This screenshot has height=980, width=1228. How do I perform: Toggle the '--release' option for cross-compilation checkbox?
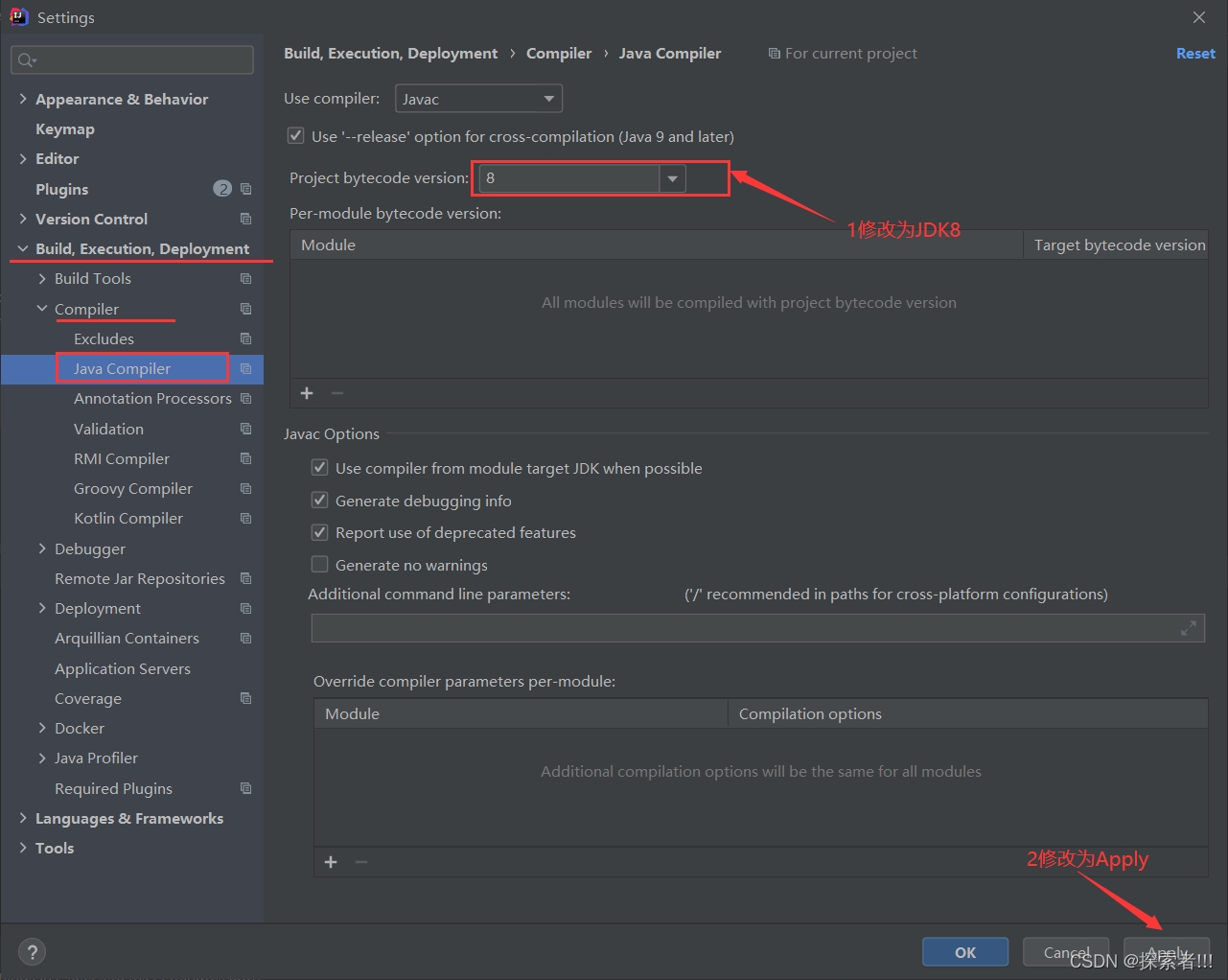click(296, 136)
